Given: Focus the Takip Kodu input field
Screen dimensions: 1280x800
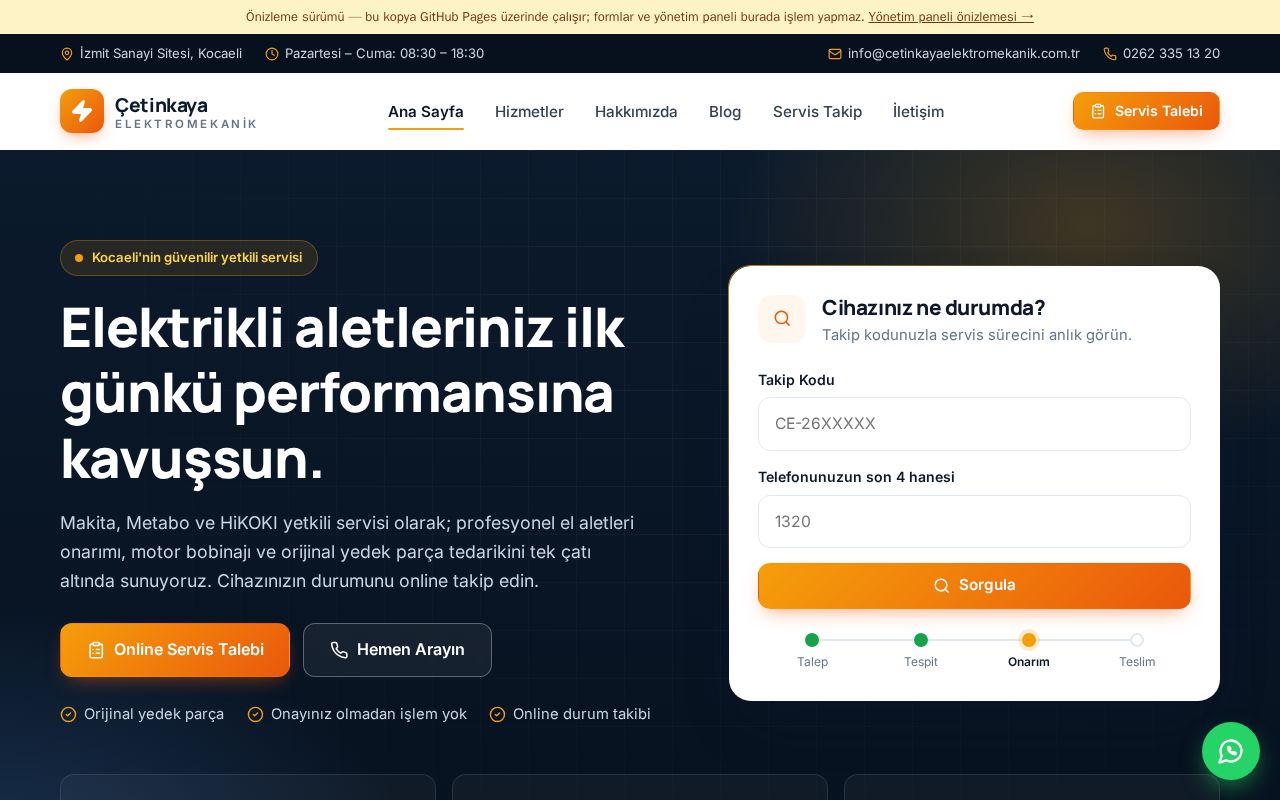Looking at the screenshot, I should coord(974,424).
